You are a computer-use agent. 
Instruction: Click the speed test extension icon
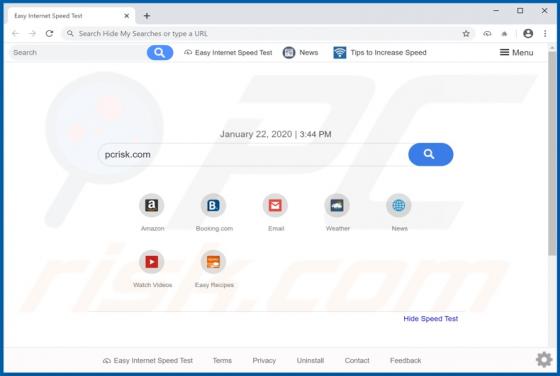[487, 34]
